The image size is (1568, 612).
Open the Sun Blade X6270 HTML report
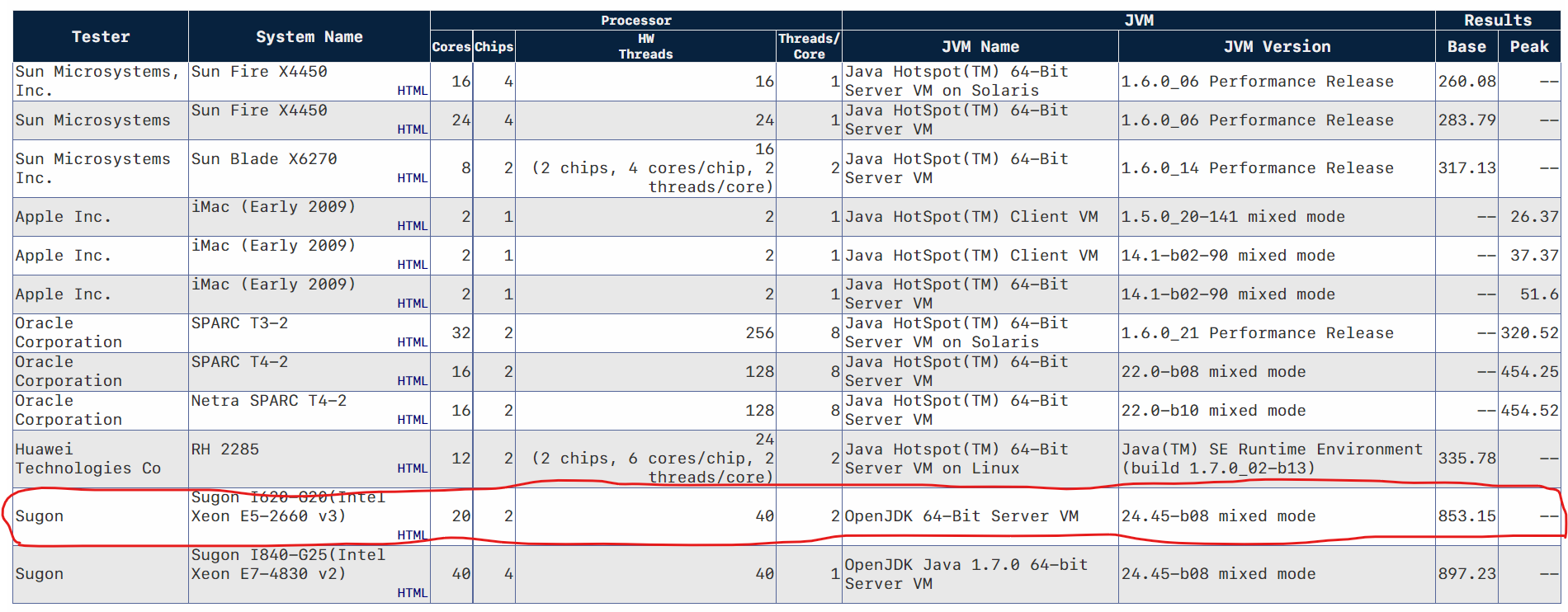point(412,178)
